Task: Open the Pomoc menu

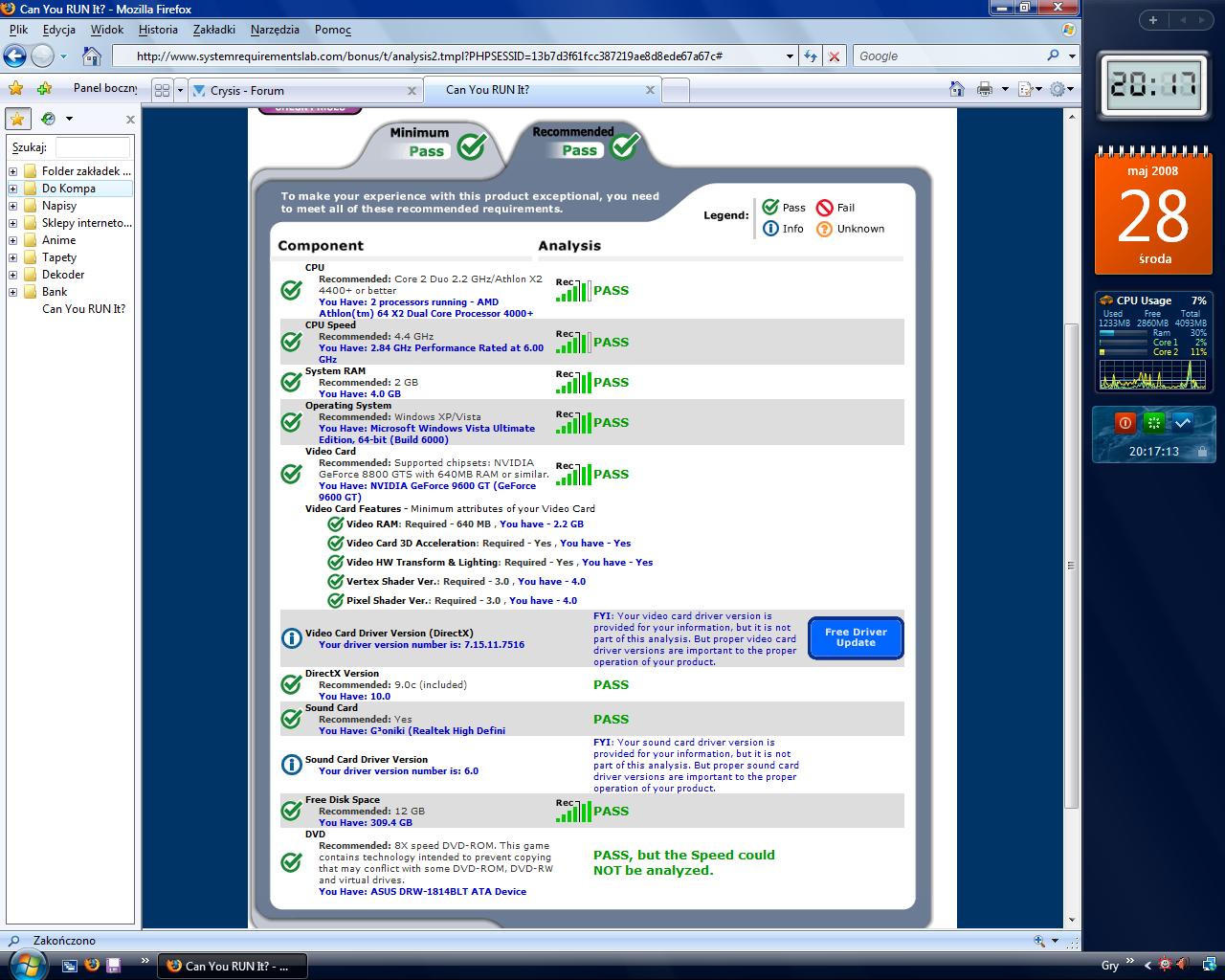Action: (333, 30)
